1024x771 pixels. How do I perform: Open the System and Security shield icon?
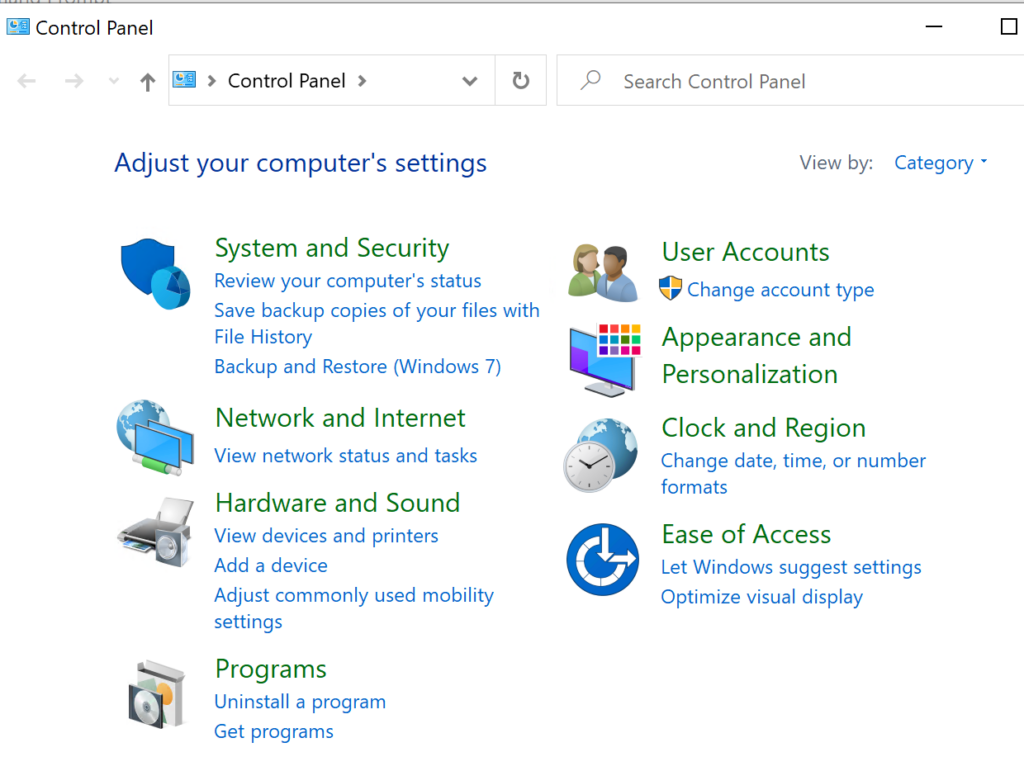[x=155, y=274]
